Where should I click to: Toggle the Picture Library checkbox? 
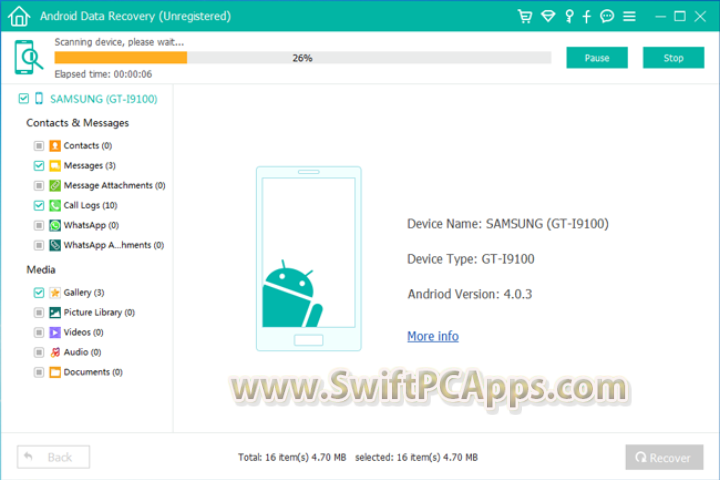click(39, 312)
